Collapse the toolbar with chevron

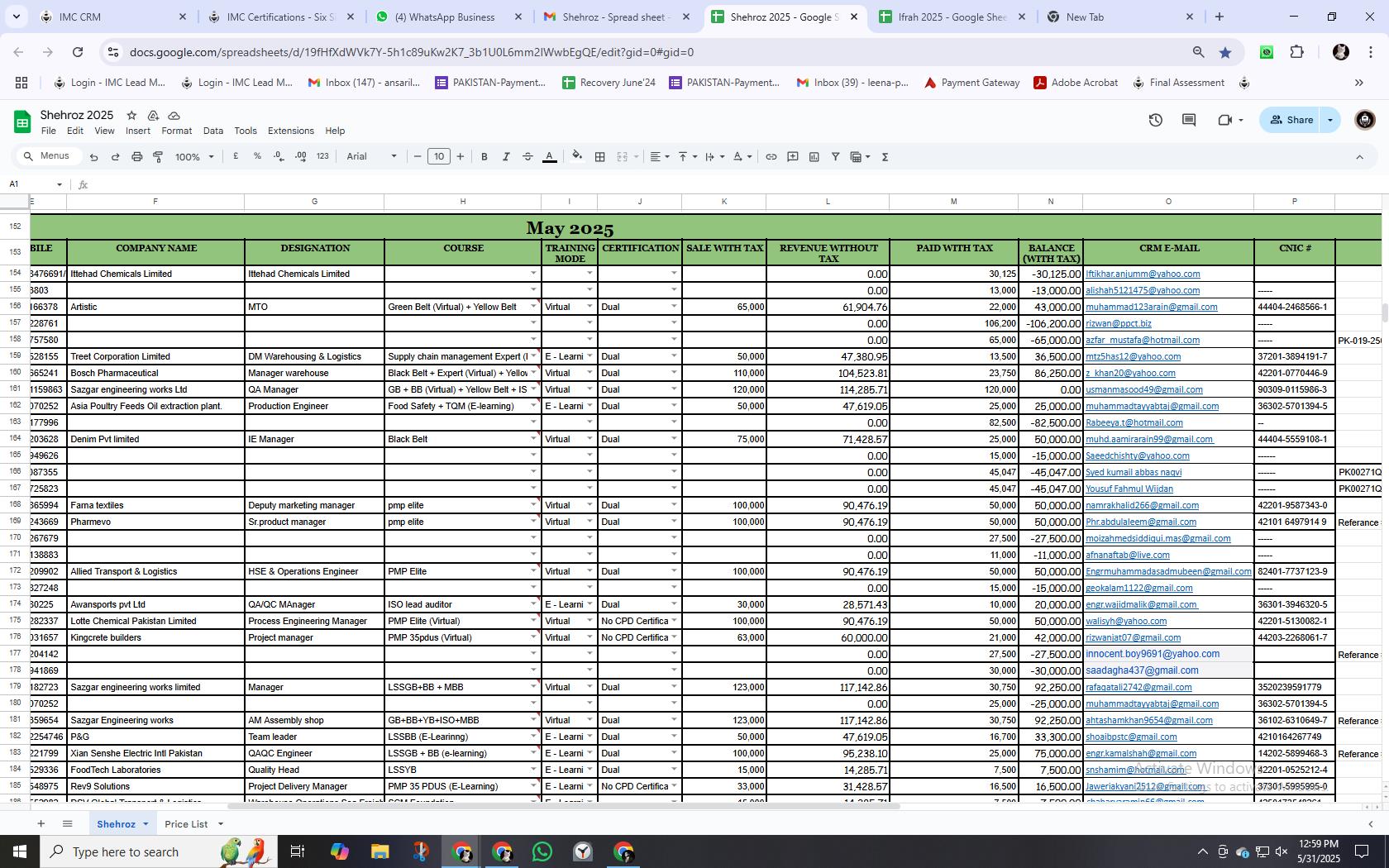pyautogui.click(x=1359, y=157)
